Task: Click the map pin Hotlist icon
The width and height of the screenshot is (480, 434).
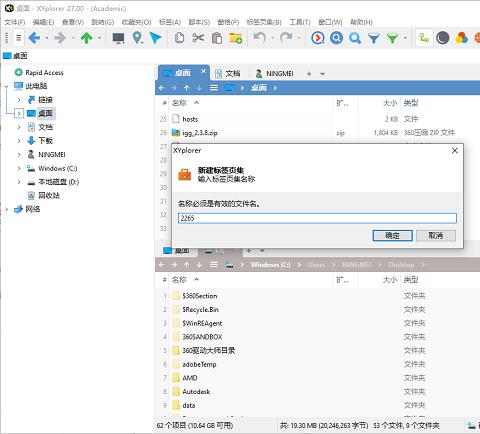Action: 137,38
